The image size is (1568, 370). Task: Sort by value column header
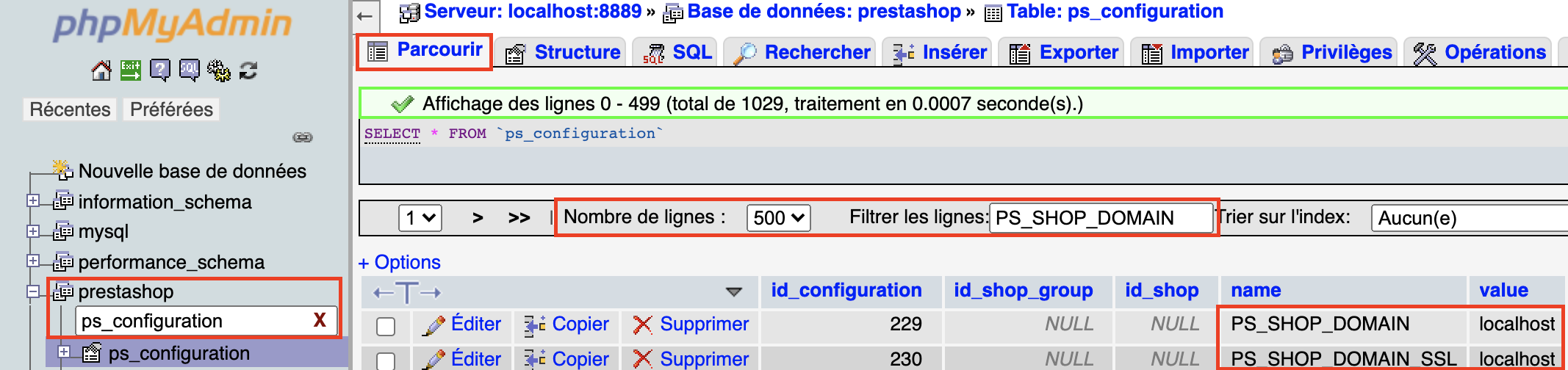(x=1503, y=291)
